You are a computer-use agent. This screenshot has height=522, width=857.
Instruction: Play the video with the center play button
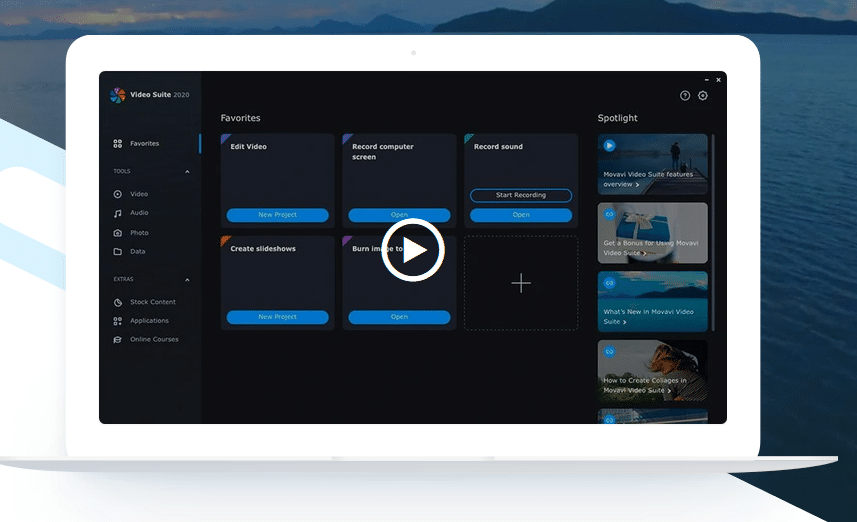pos(413,250)
